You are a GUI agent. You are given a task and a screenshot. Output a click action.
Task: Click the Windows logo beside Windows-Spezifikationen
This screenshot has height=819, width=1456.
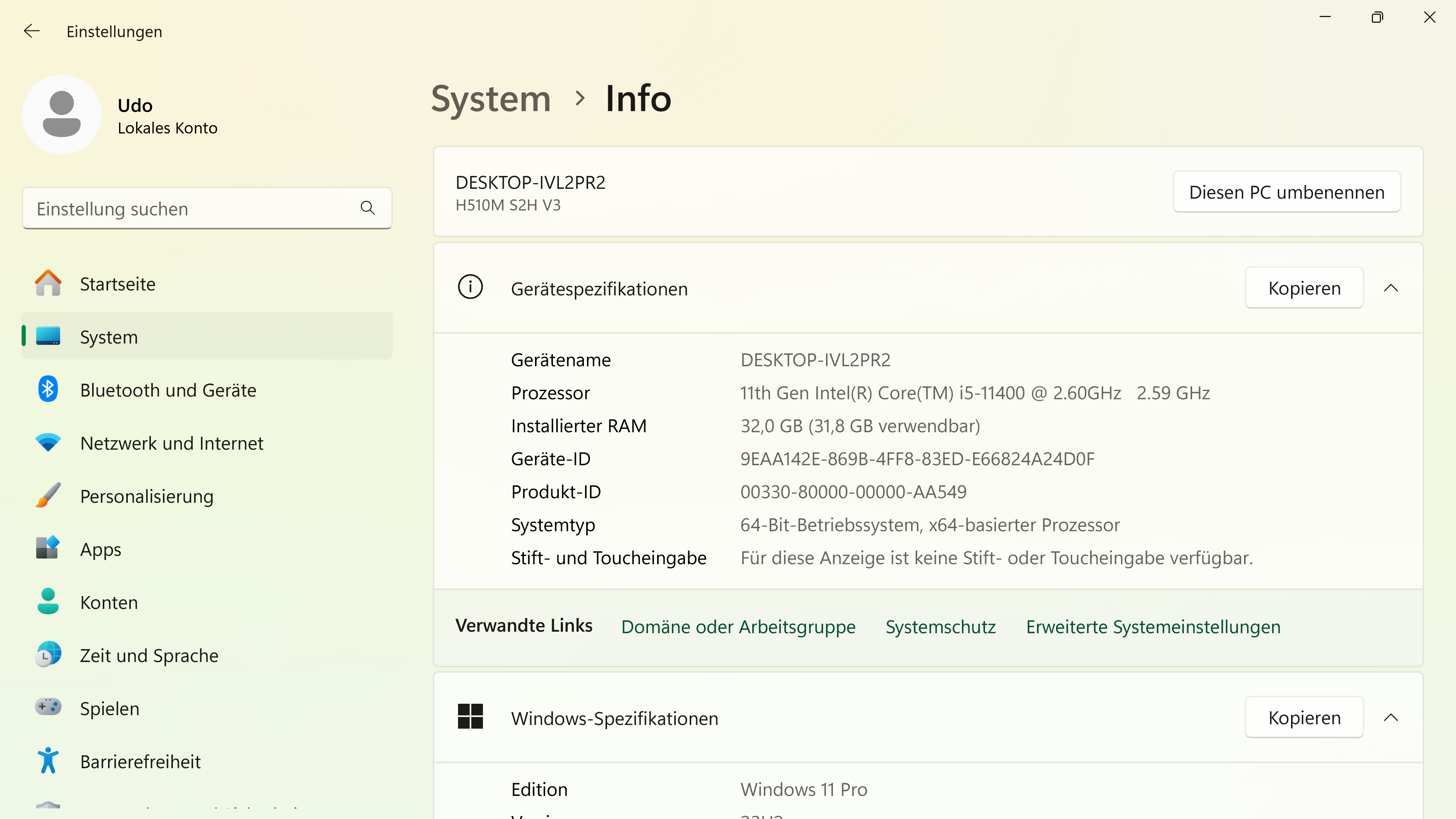click(470, 717)
